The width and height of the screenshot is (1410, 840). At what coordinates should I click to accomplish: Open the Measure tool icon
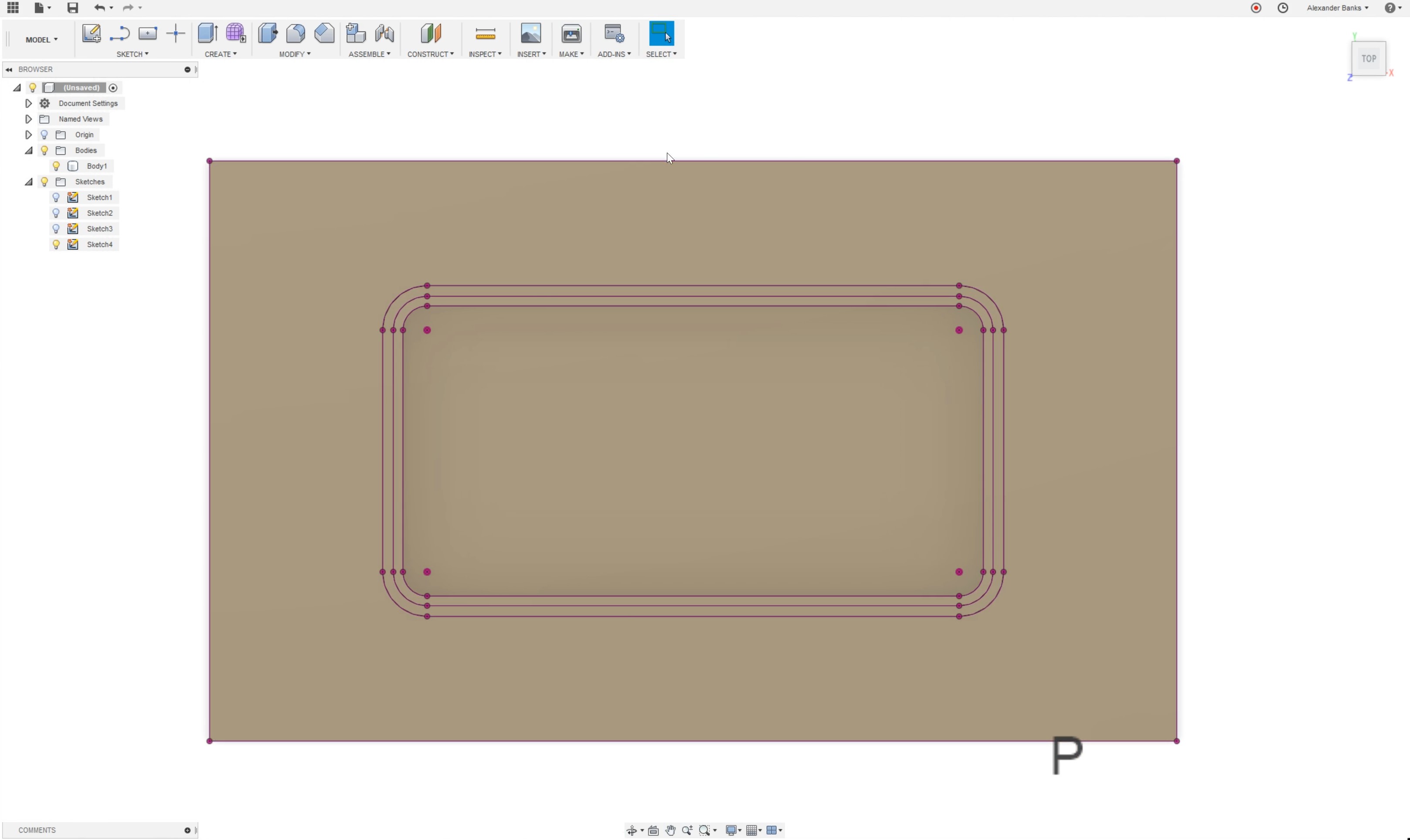[485, 34]
